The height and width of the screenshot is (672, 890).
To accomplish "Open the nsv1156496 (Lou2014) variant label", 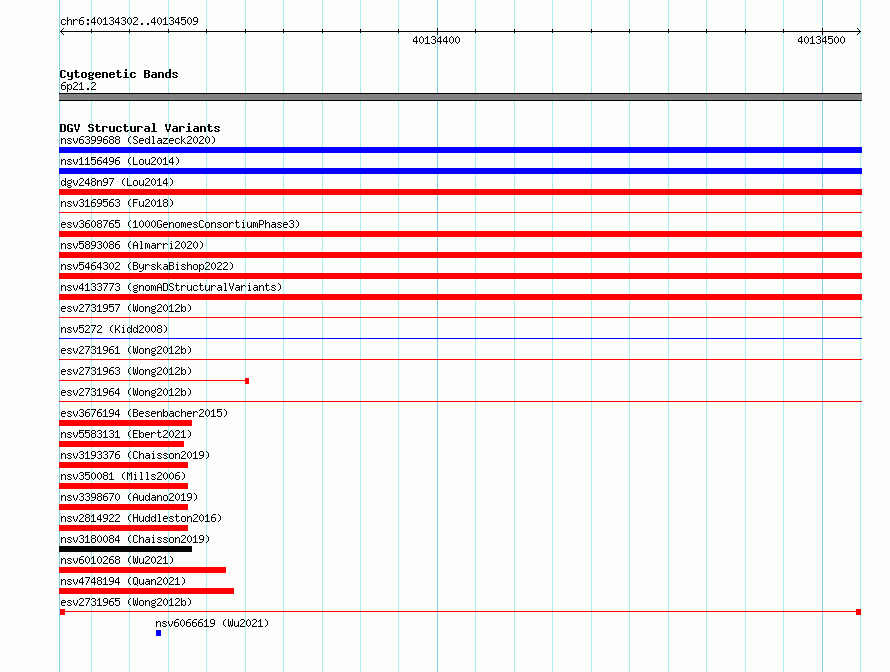I will (120, 161).
